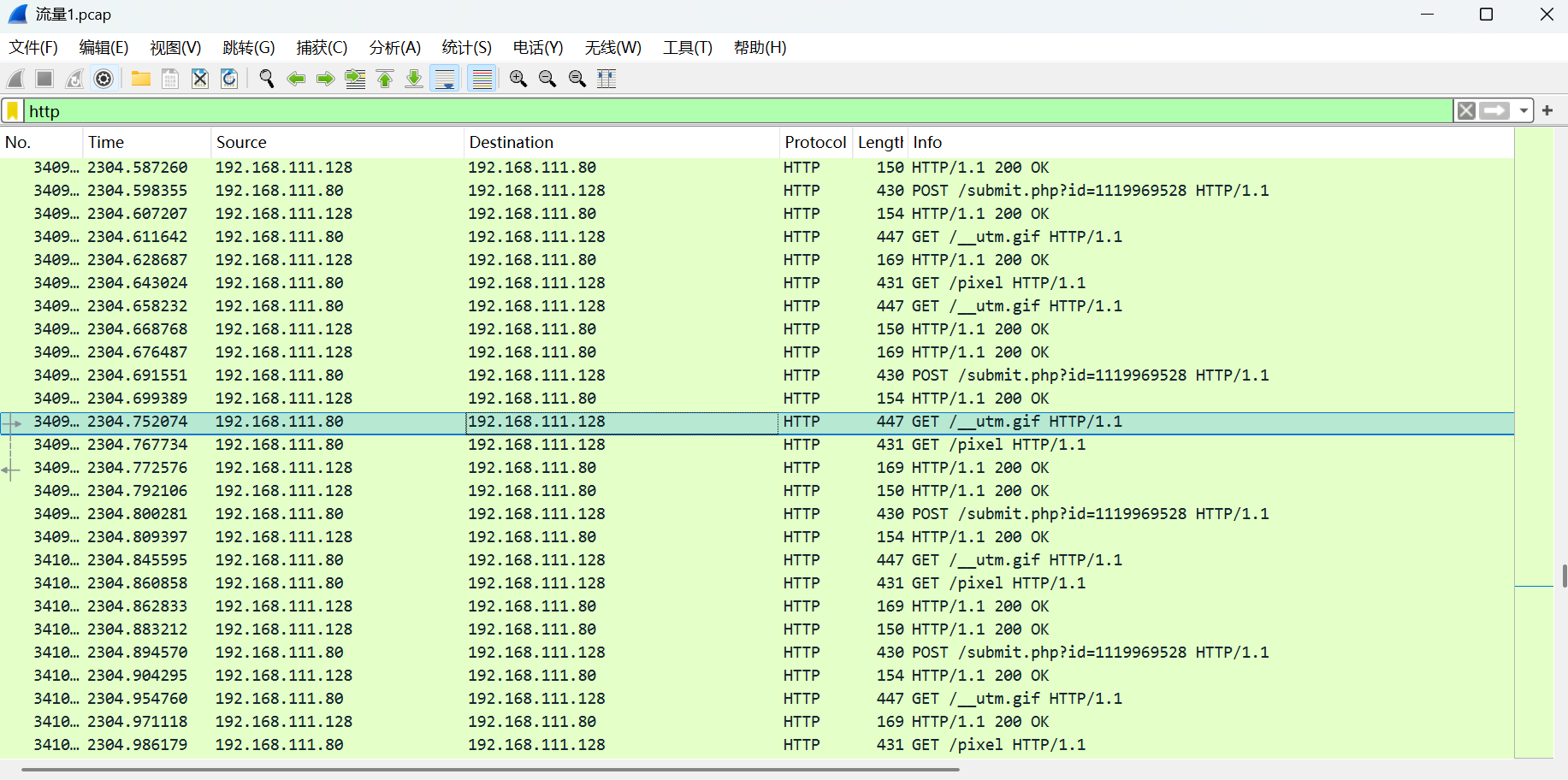Click the open capture file folder icon
The width and height of the screenshot is (1568, 780).
click(x=141, y=79)
